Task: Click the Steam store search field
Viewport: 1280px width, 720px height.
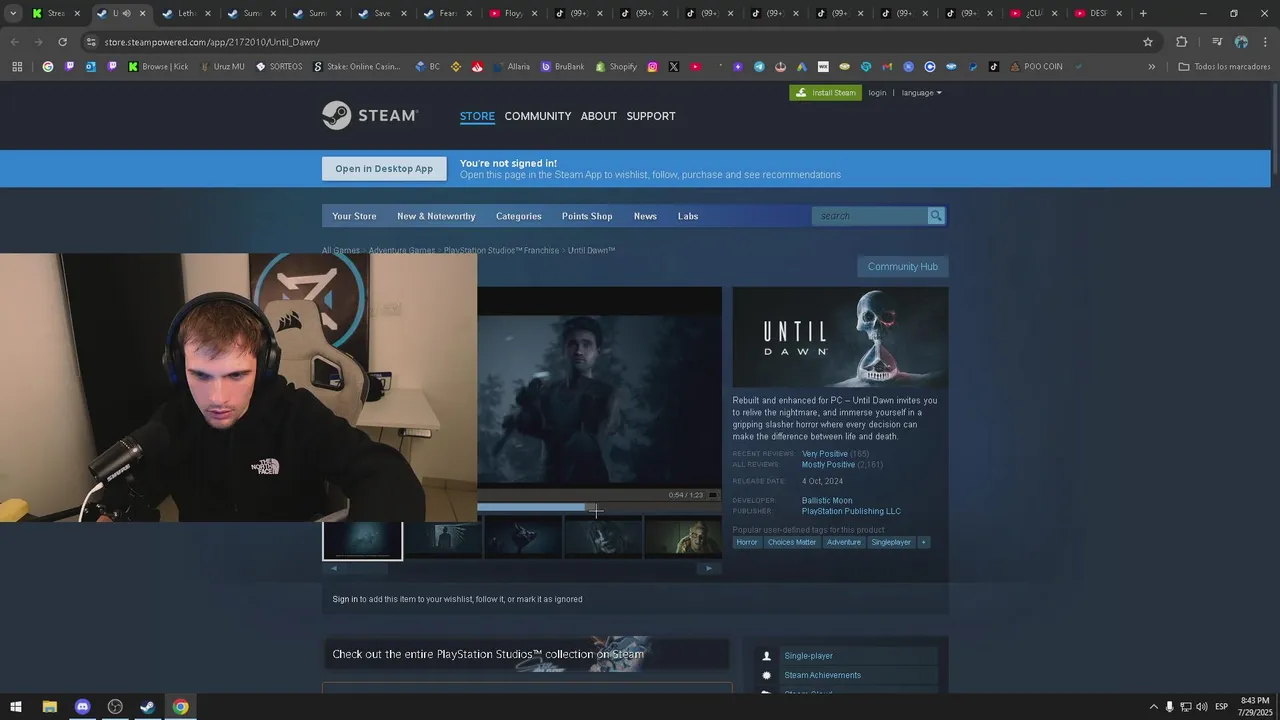Action: [870, 216]
